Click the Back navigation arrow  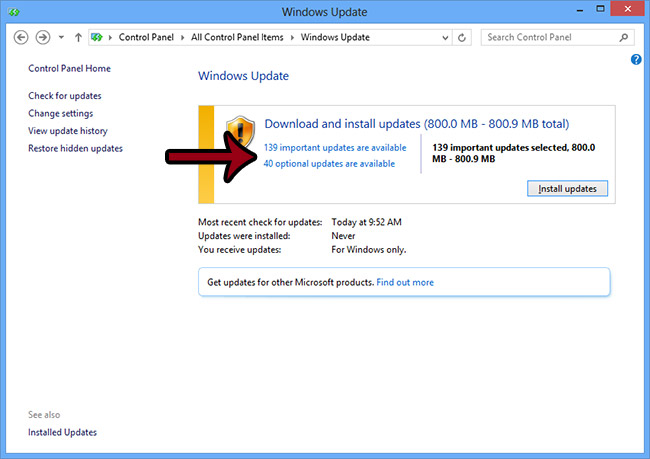pyautogui.click(x=21, y=37)
